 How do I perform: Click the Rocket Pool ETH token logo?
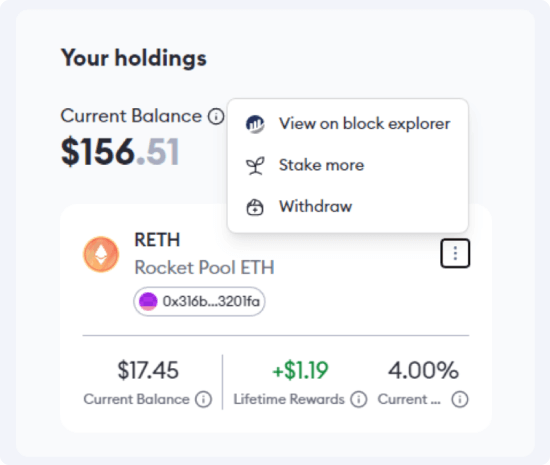[x=101, y=254]
